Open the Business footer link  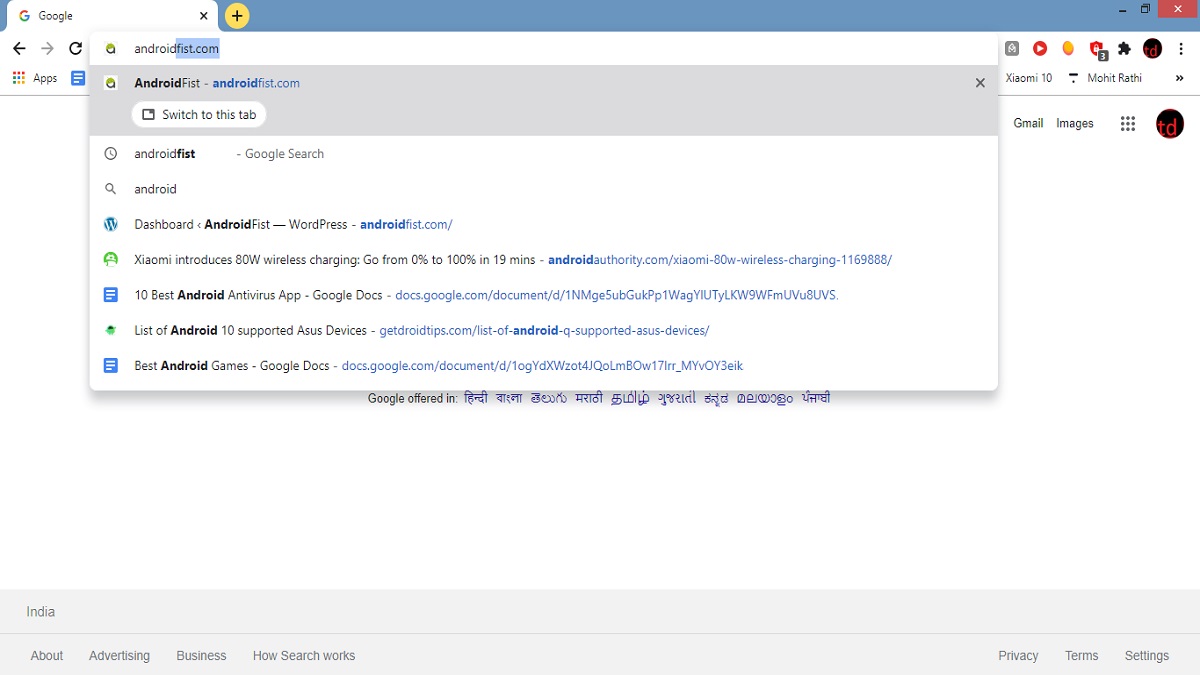(x=201, y=656)
